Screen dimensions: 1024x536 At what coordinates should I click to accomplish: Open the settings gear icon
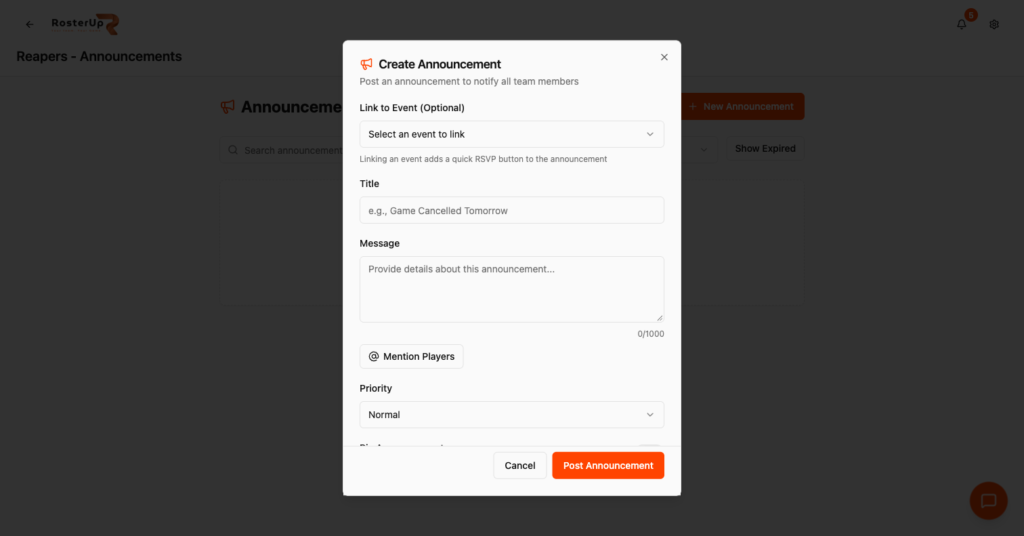[x=994, y=25]
